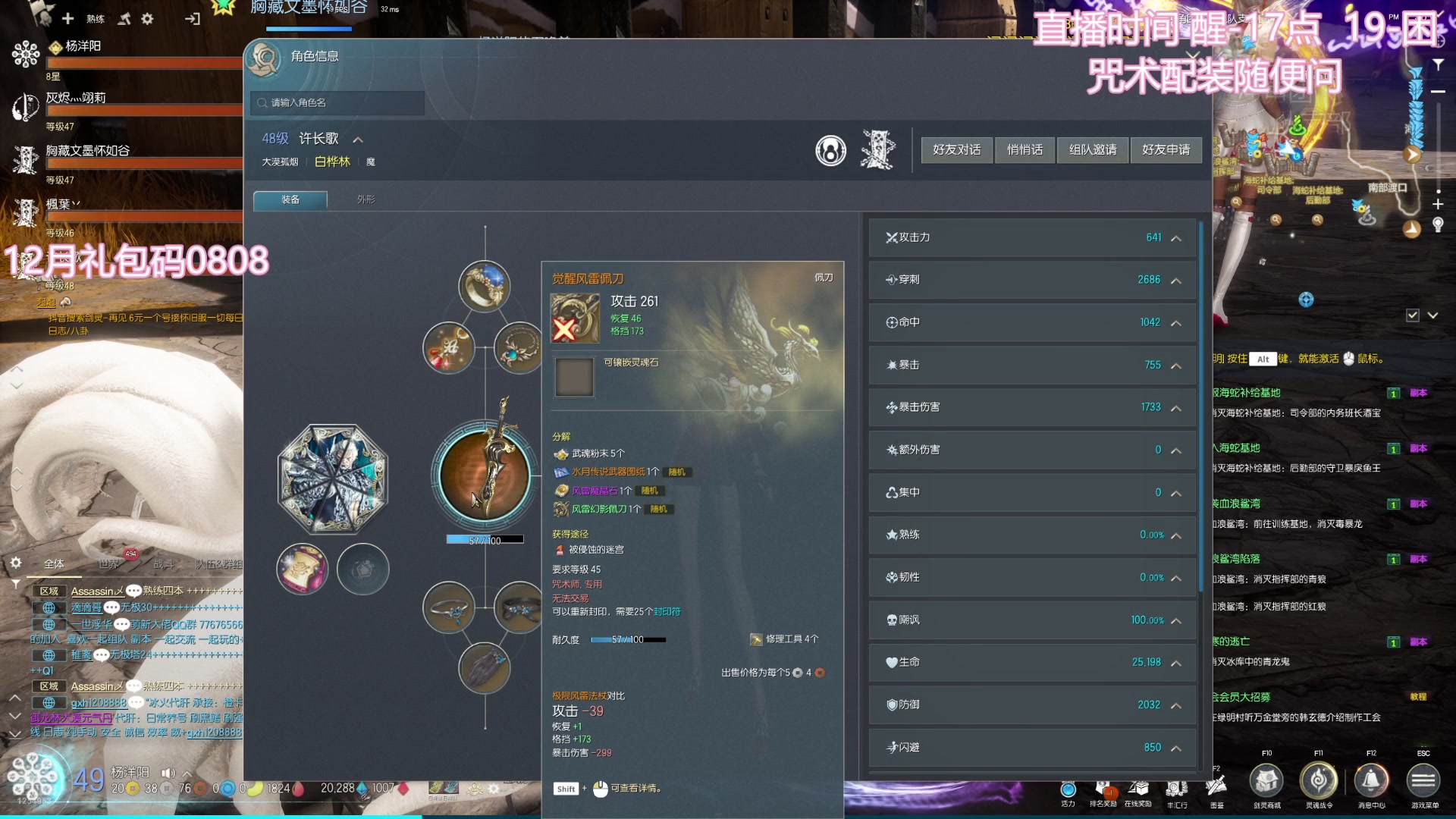
Task: Select the 战斗 chat tab
Action: (x=164, y=563)
